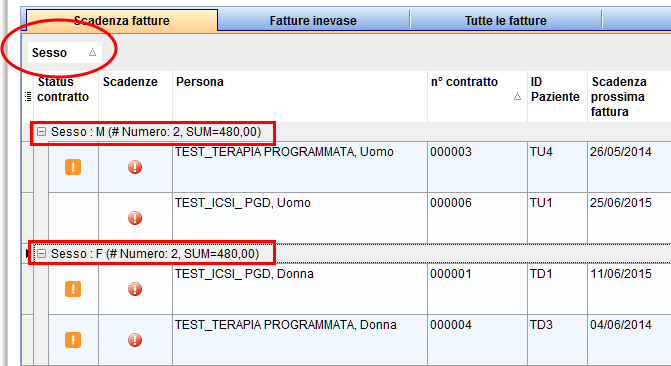This screenshot has width=671, height=366.
Task: Switch to Fatture inevase tab
Action: point(313,20)
